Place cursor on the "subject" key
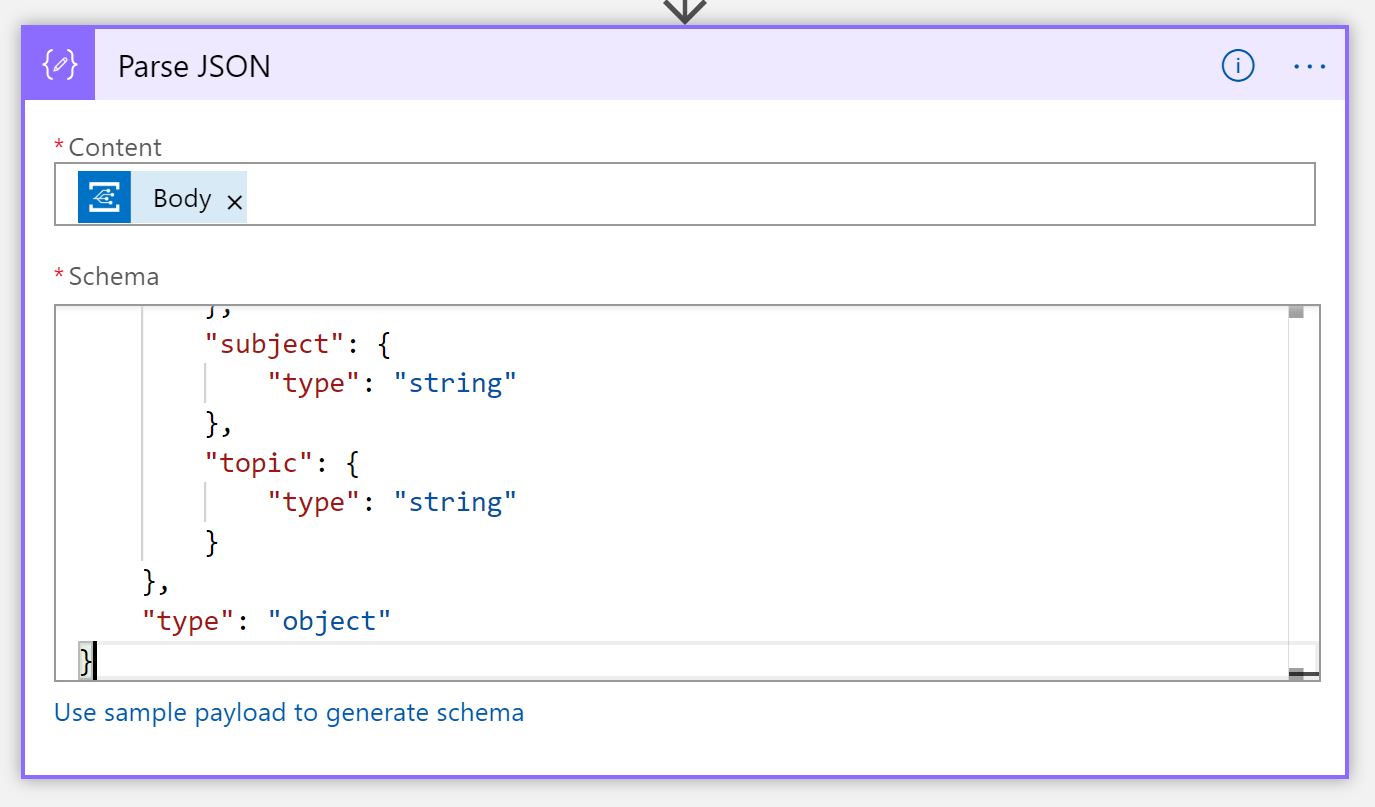The height and width of the screenshot is (807, 1375). pyautogui.click(x=267, y=344)
